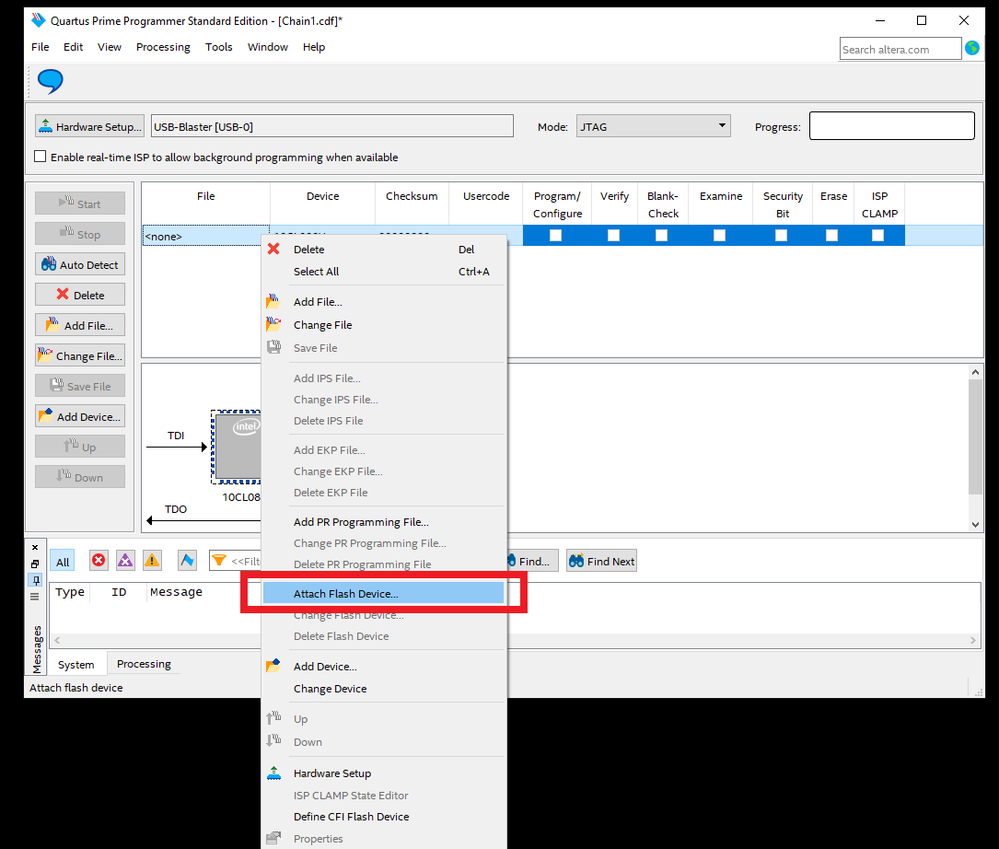Choose Change Device in the context menu
999x849 pixels.
pos(384,689)
